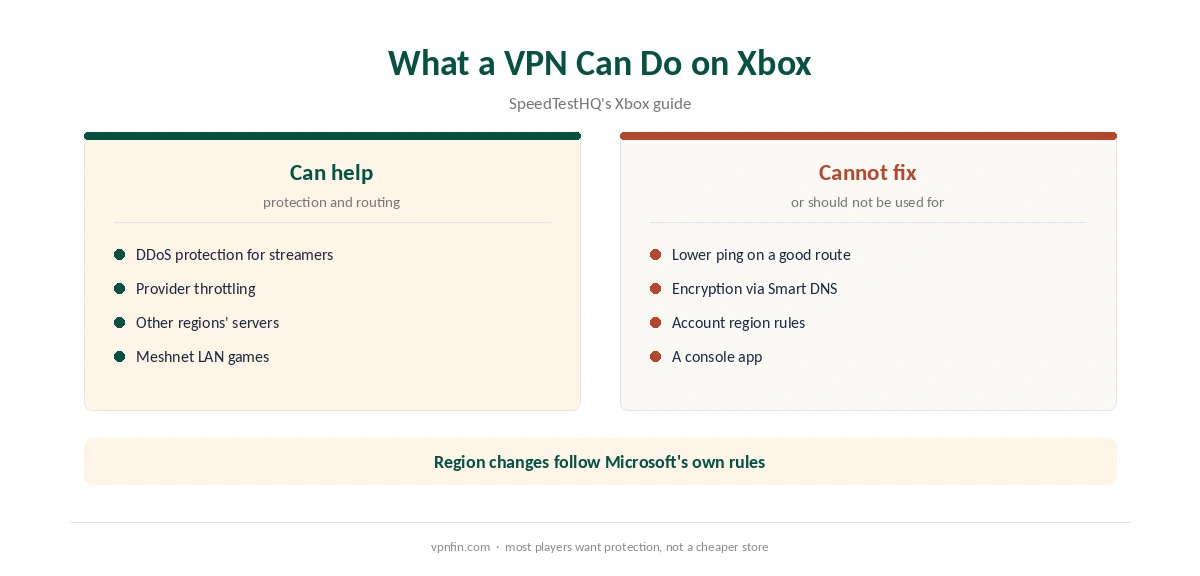Click 'Other regions' servers' list item
The height and width of the screenshot is (576, 1200).
pos(208,322)
